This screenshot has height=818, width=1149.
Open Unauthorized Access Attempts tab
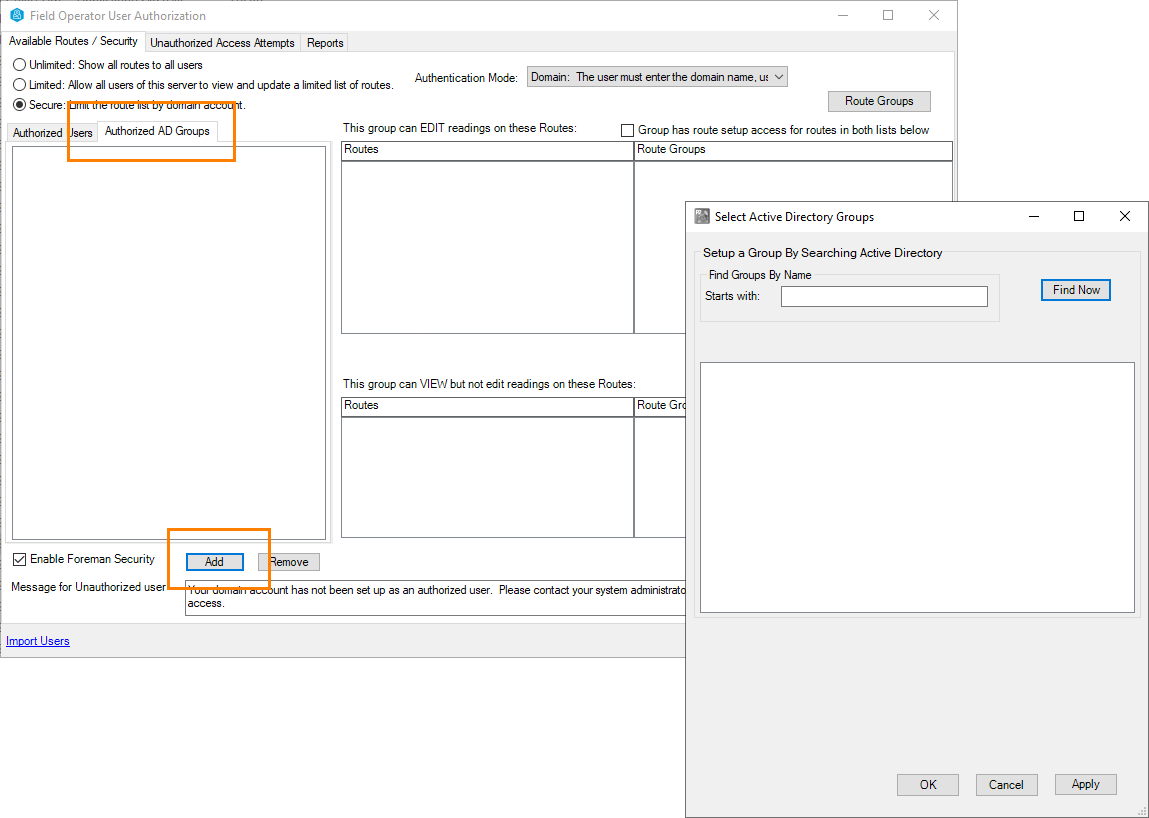point(222,43)
